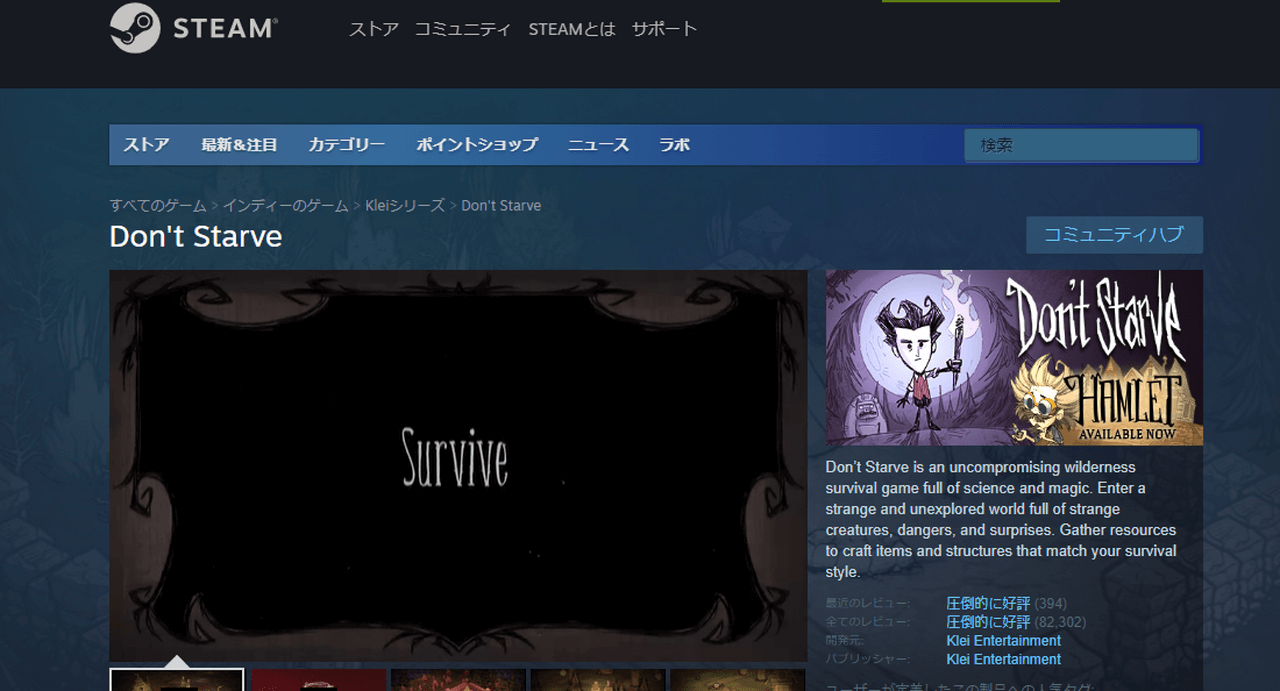Open the コミュニティ menu in the top bar
This screenshot has width=1280, height=691.
pos(462,29)
